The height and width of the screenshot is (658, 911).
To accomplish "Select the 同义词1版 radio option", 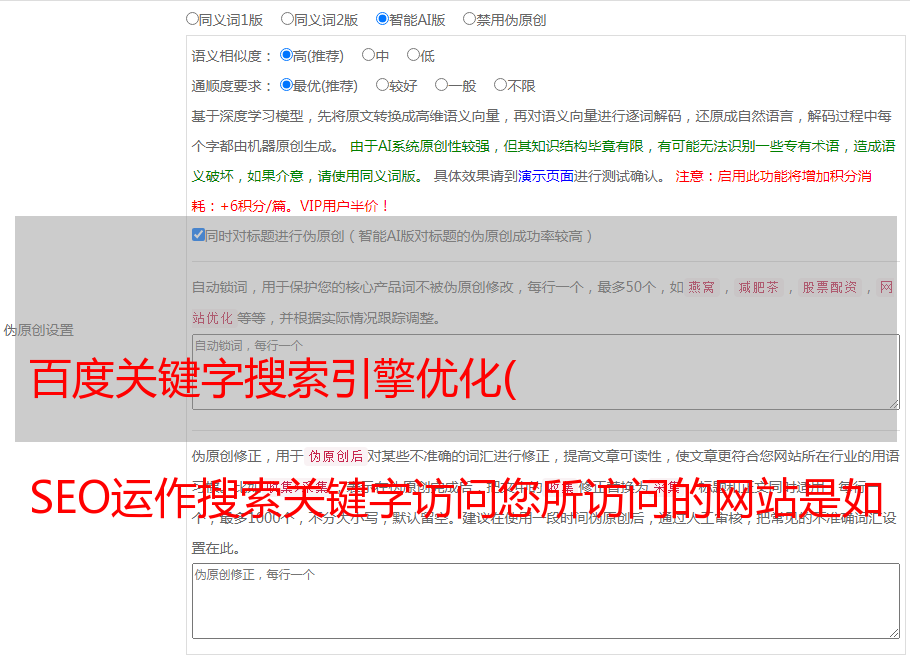I will [x=192, y=19].
